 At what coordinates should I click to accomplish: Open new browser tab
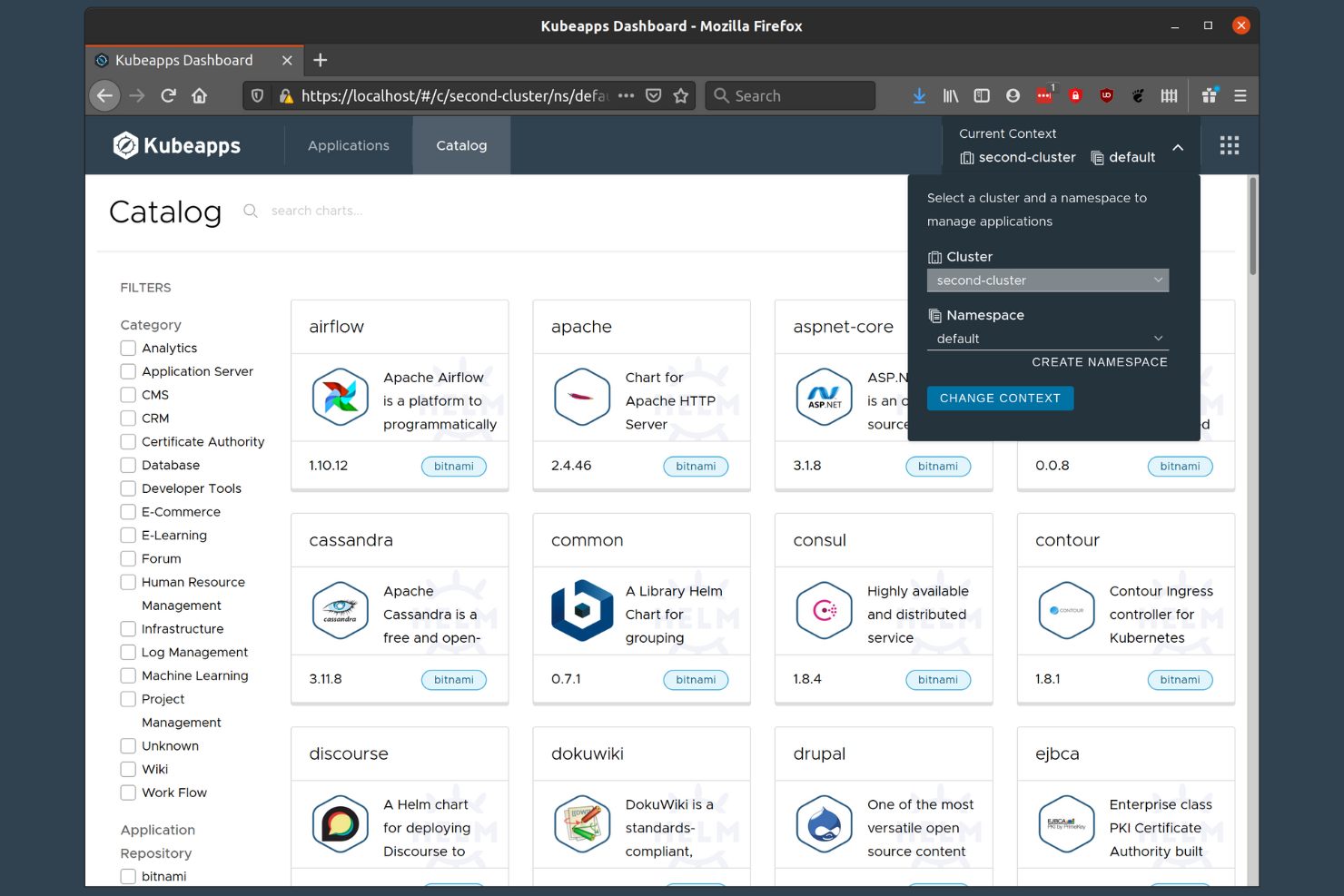[x=320, y=60]
